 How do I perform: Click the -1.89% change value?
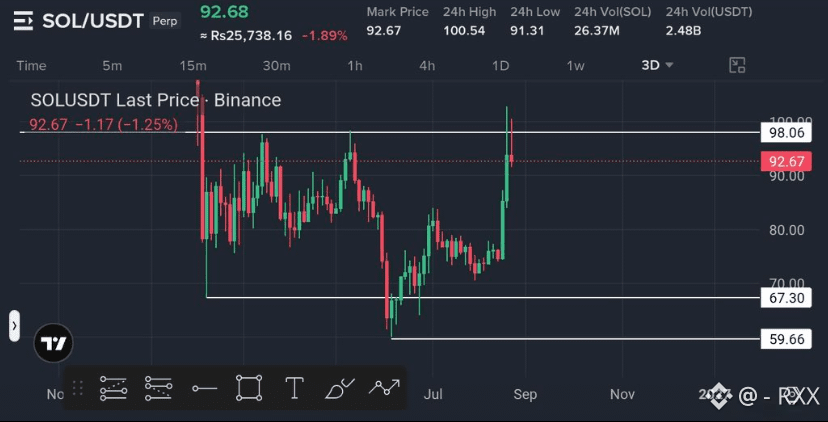click(x=325, y=36)
